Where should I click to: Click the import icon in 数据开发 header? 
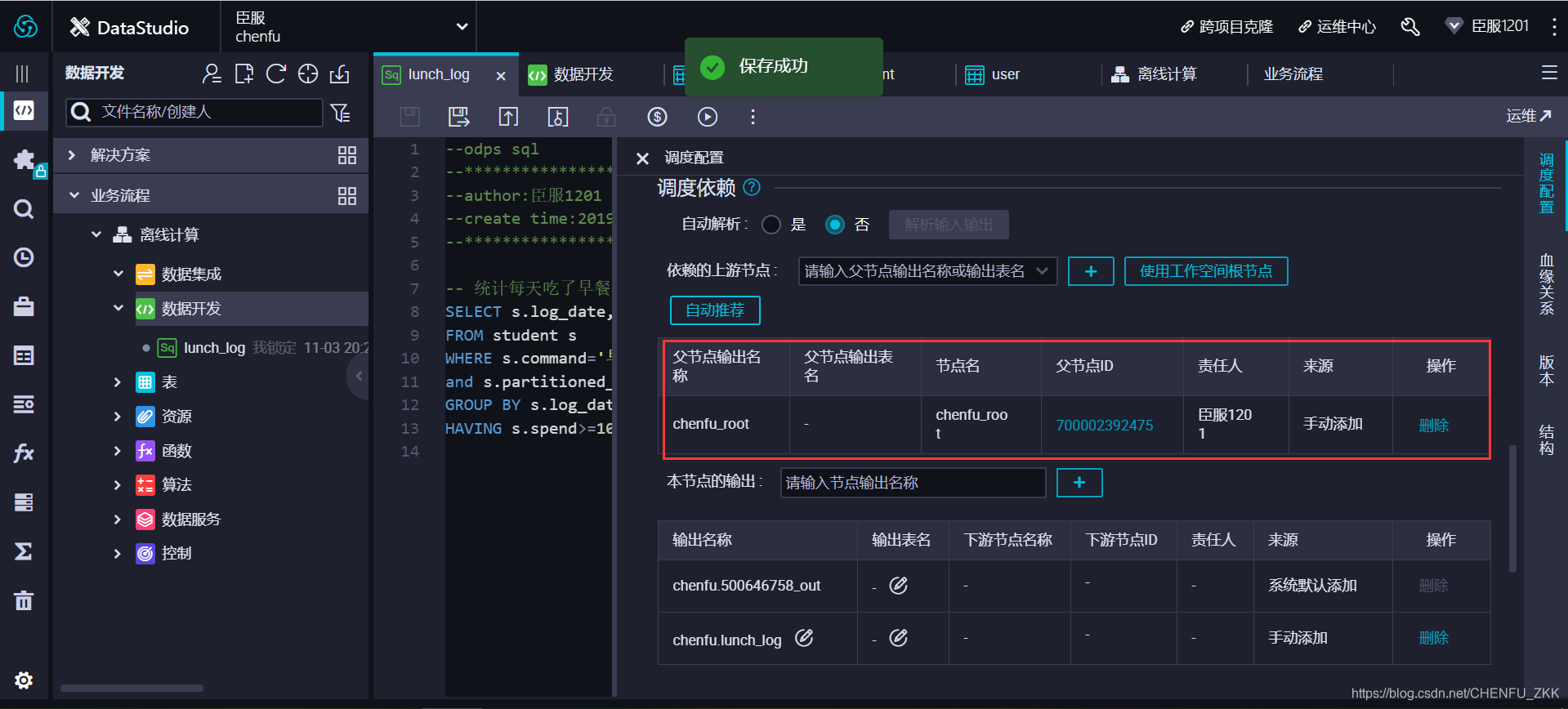click(339, 74)
